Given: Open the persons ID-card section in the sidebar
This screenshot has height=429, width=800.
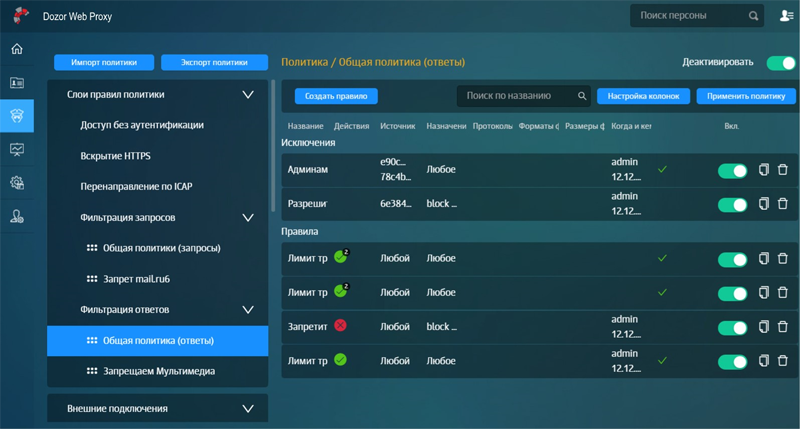Looking at the screenshot, I should [x=17, y=83].
